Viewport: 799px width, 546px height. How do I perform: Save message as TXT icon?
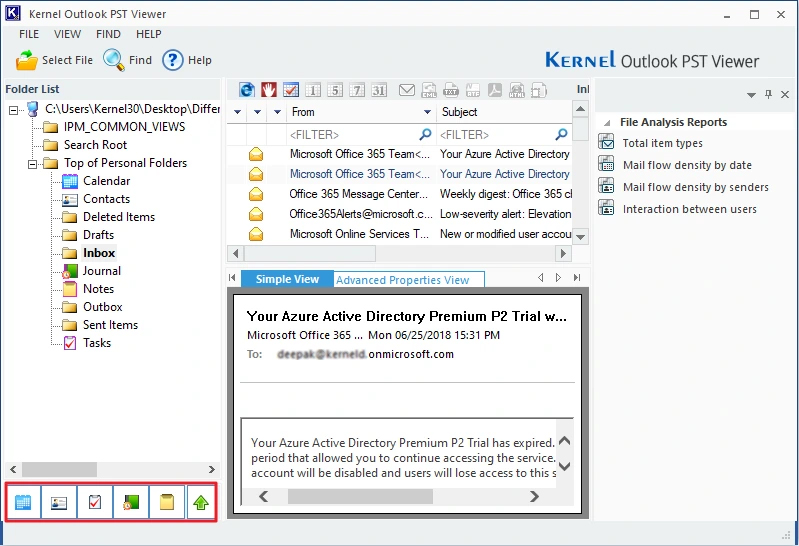(x=451, y=90)
